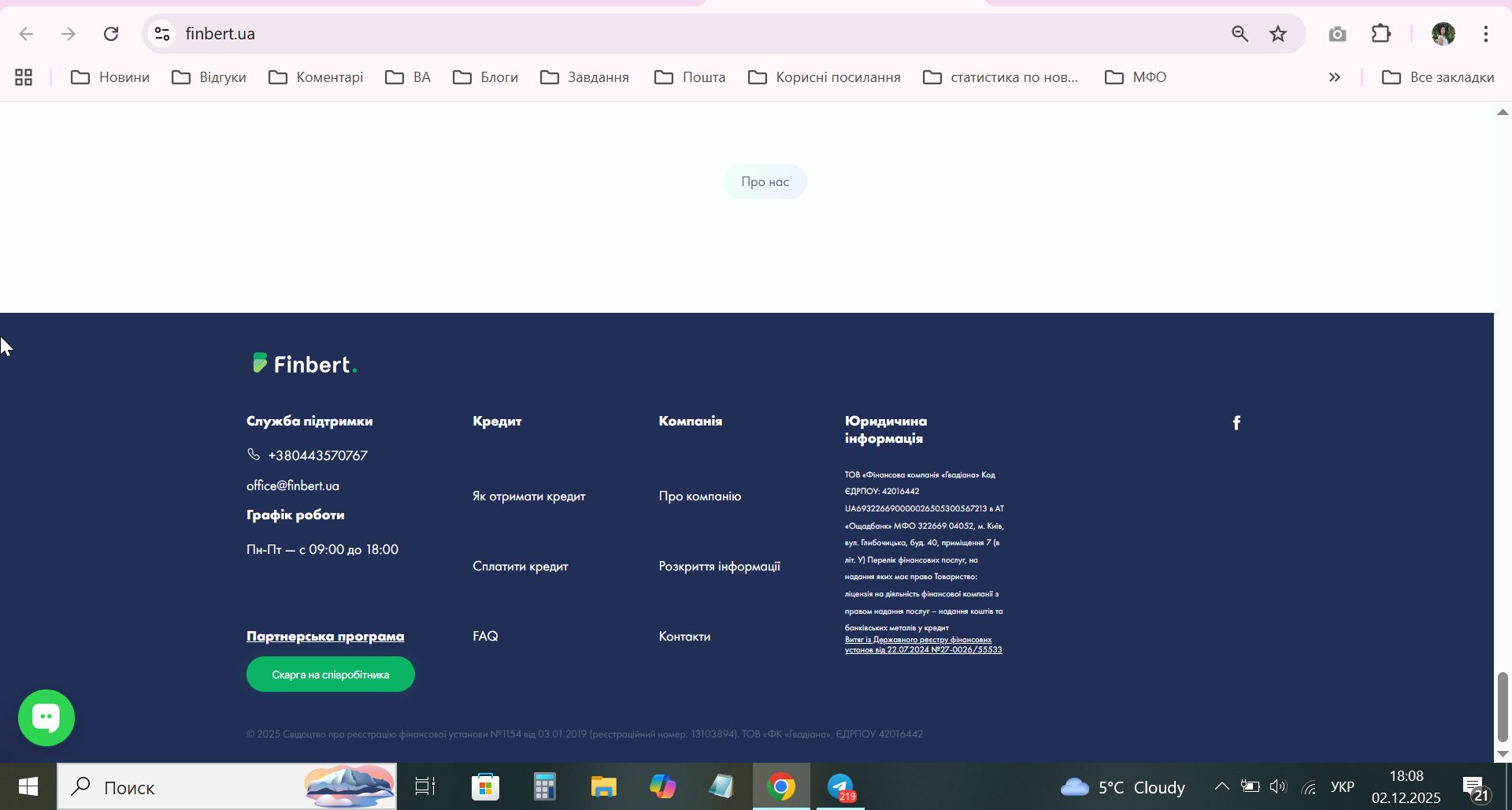This screenshot has height=810, width=1512.
Task: Open the Chrome profile avatar
Action: coord(1443,34)
